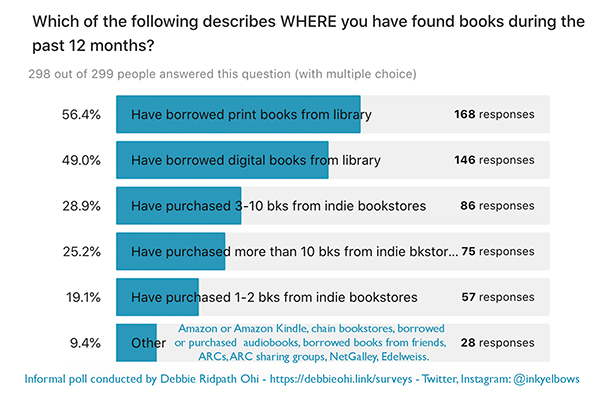Screen dimensions: 600x394
Task: Click the 146 responses count
Action: click(494, 160)
